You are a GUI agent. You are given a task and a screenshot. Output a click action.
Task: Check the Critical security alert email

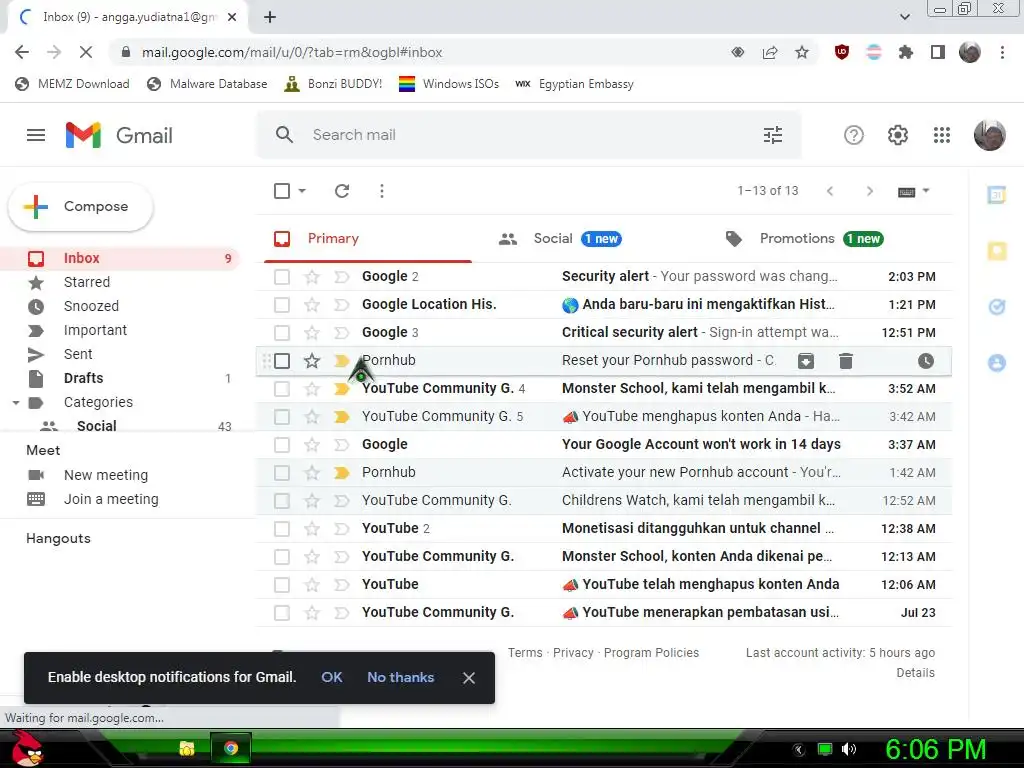coord(282,333)
